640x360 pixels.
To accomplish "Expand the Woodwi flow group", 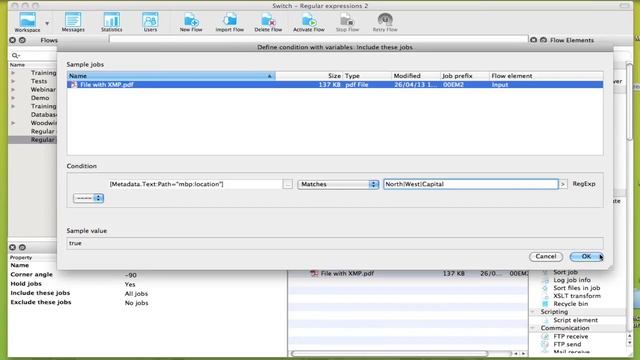I will (13, 123).
